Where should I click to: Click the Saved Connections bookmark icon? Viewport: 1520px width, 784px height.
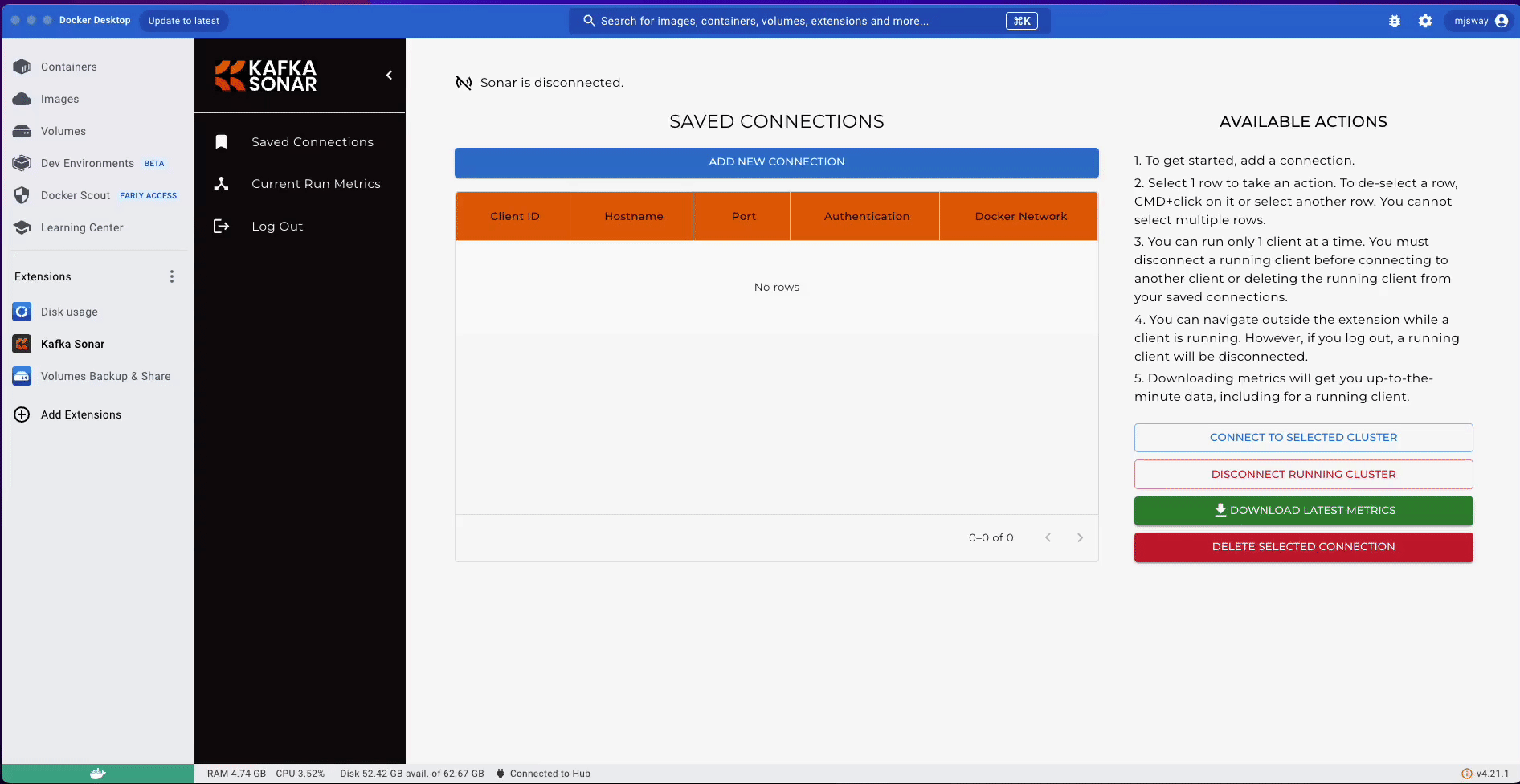coord(222,142)
